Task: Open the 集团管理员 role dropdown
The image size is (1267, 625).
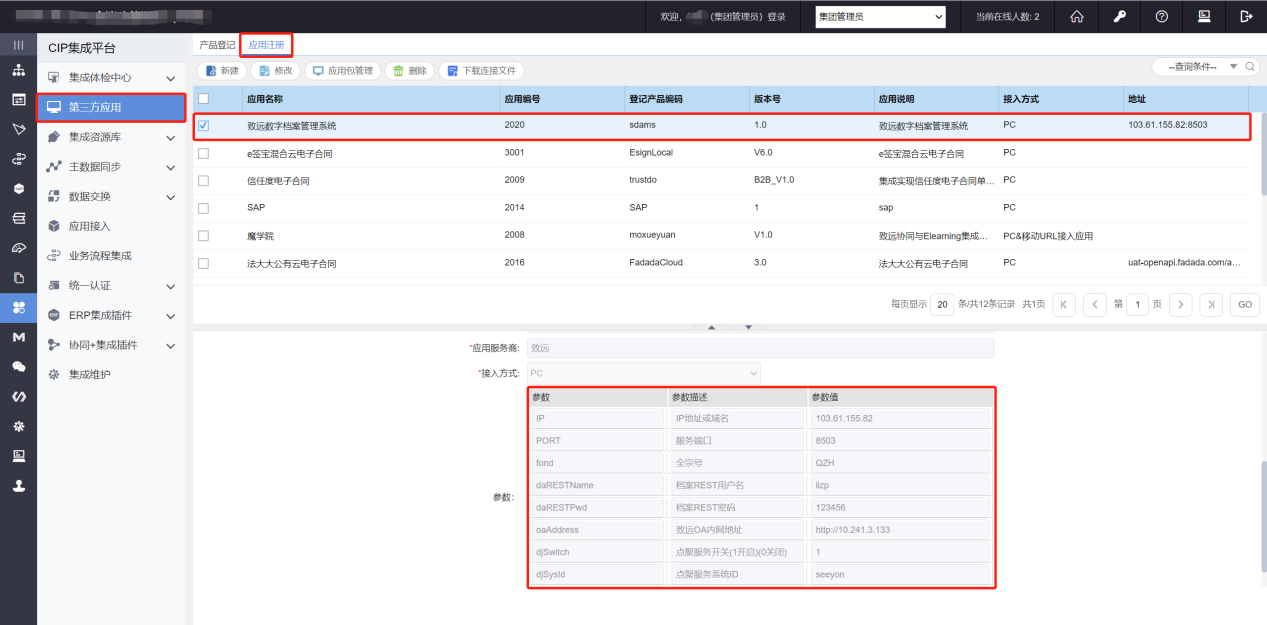Action: [x=880, y=17]
